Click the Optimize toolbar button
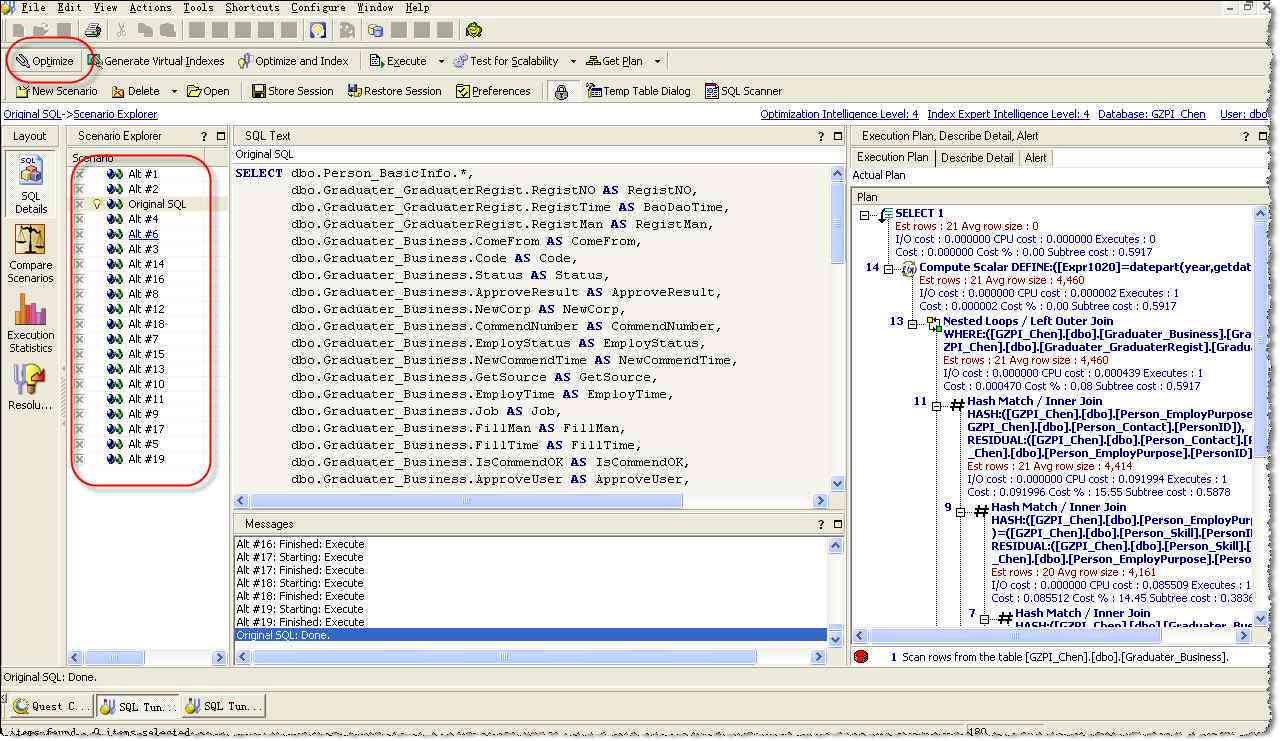The width and height of the screenshot is (1280, 741). tap(44, 61)
